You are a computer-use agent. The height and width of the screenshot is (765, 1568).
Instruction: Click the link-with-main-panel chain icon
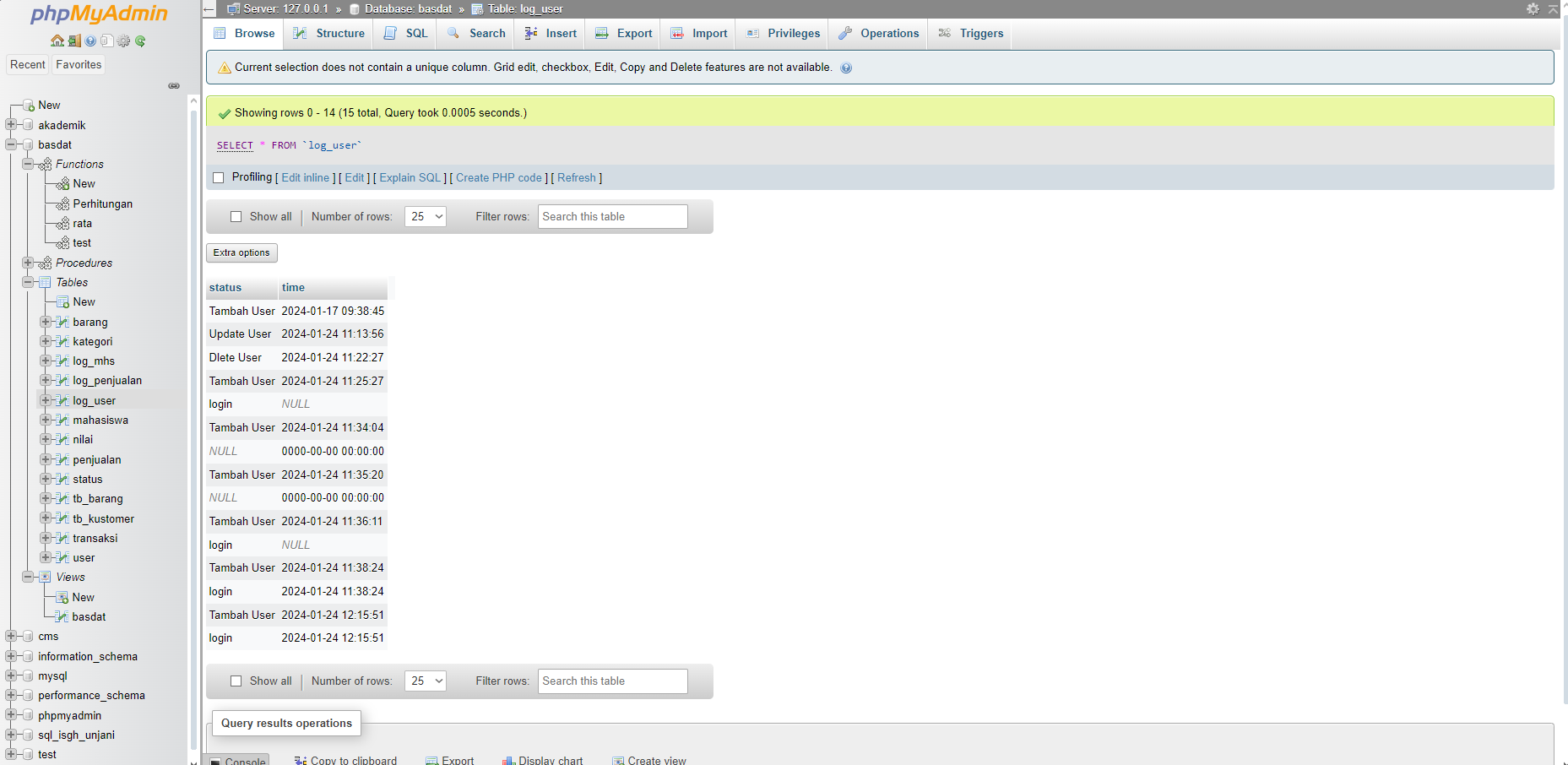point(174,86)
